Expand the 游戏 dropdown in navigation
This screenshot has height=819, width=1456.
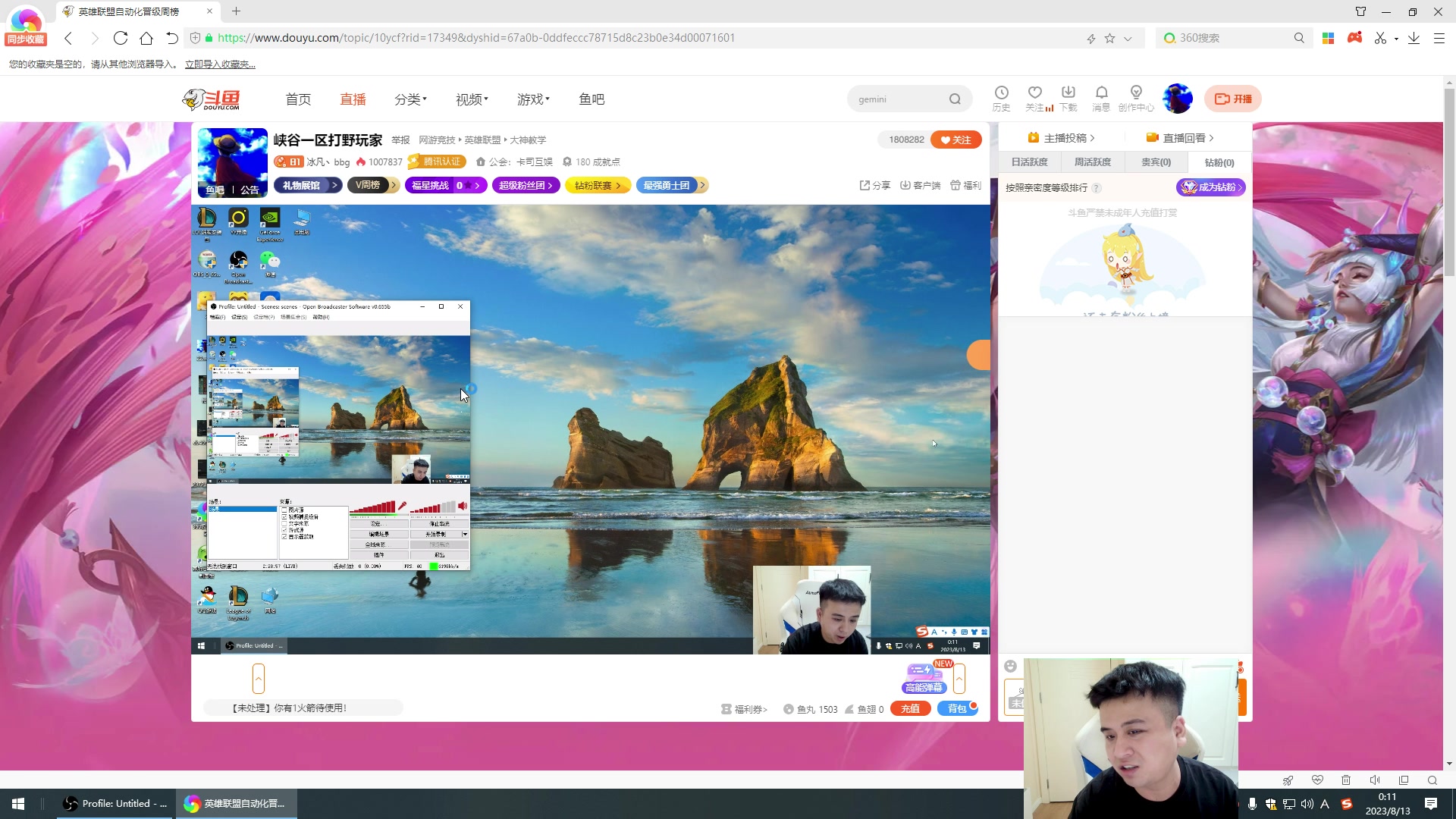(x=533, y=99)
